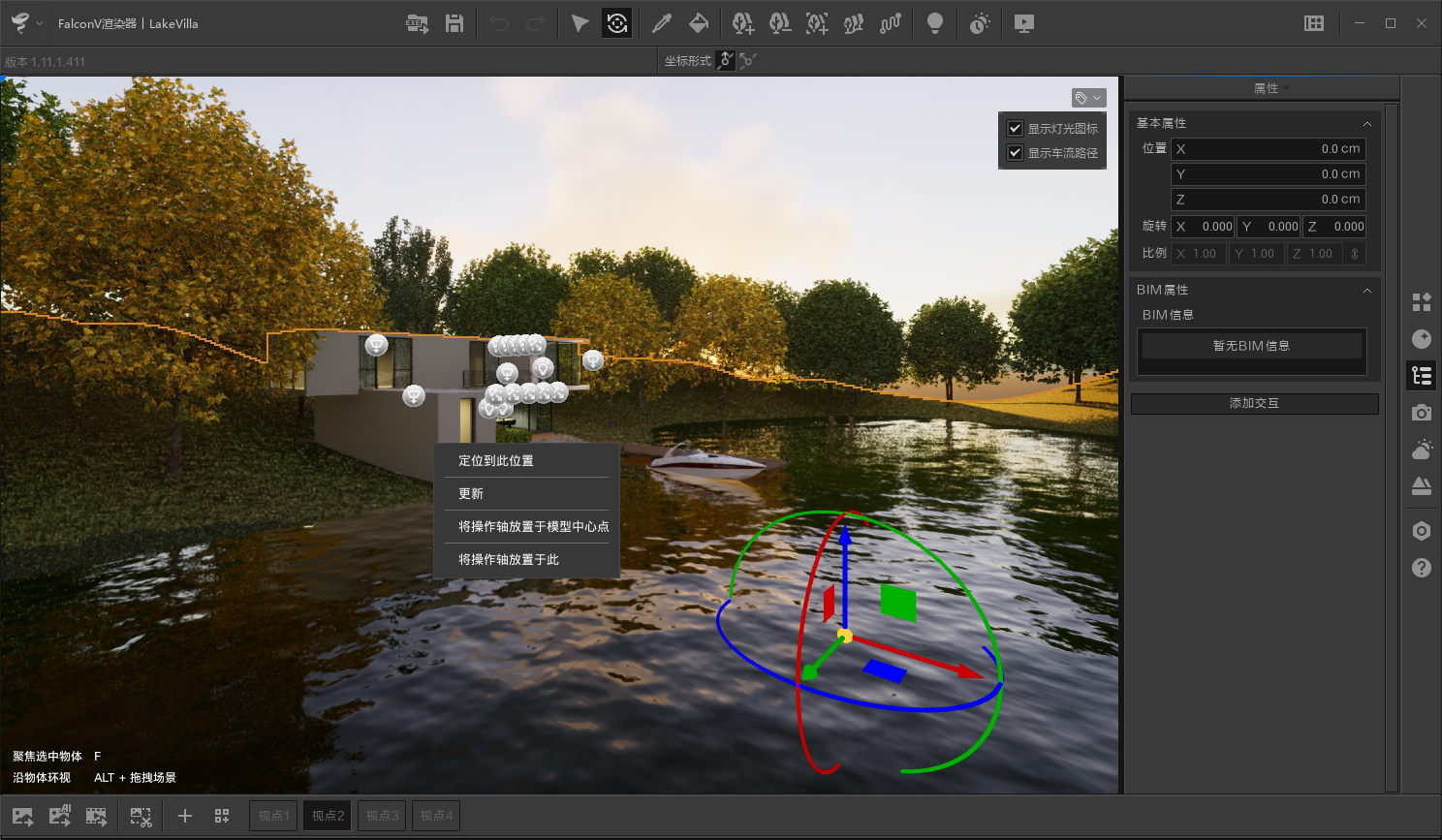Select the eyedropper material picker tool

(661, 23)
